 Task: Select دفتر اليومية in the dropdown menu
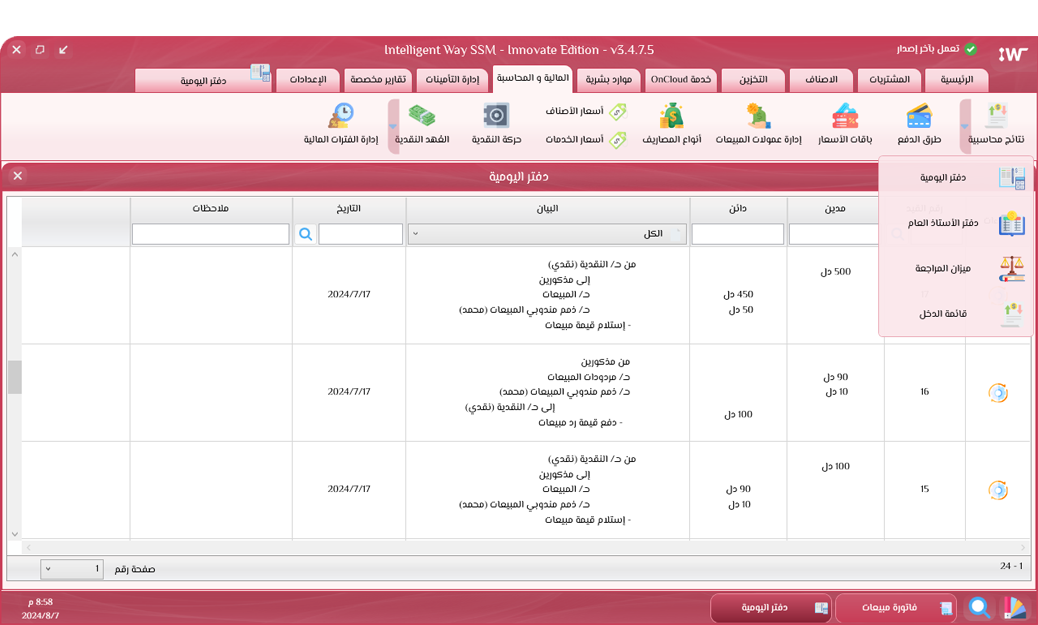tap(955, 177)
